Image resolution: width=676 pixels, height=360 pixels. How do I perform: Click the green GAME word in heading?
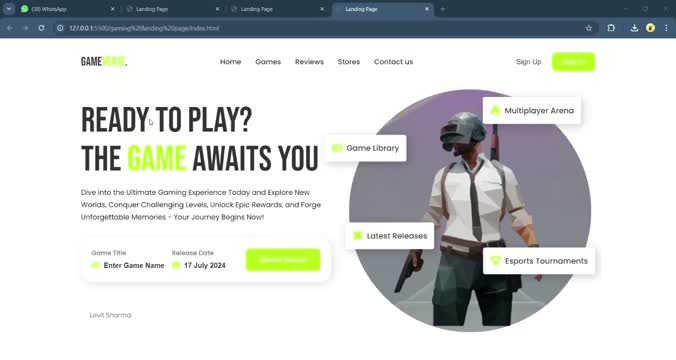click(x=157, y=158)
